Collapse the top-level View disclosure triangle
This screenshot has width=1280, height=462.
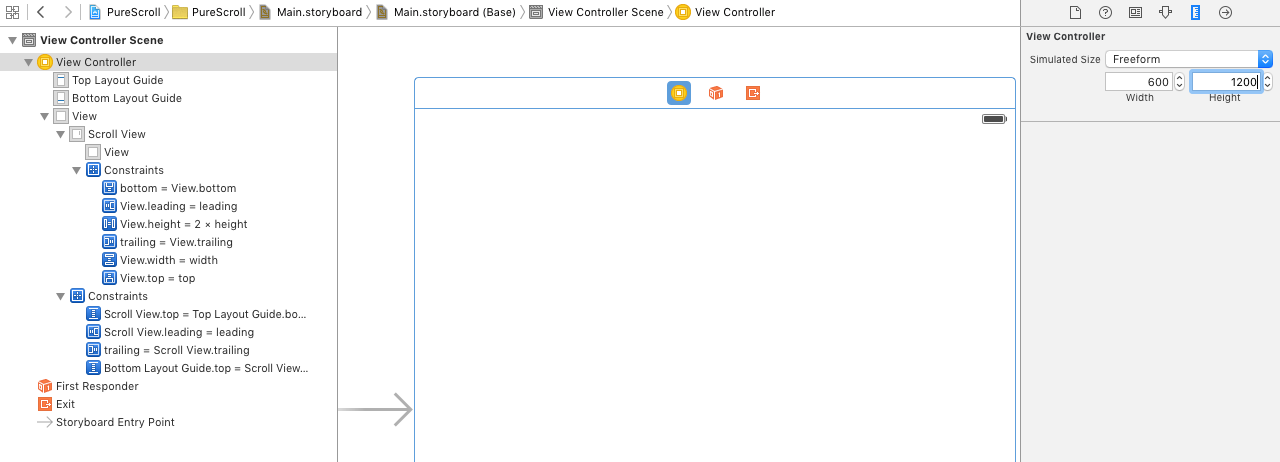coord(44,116)
